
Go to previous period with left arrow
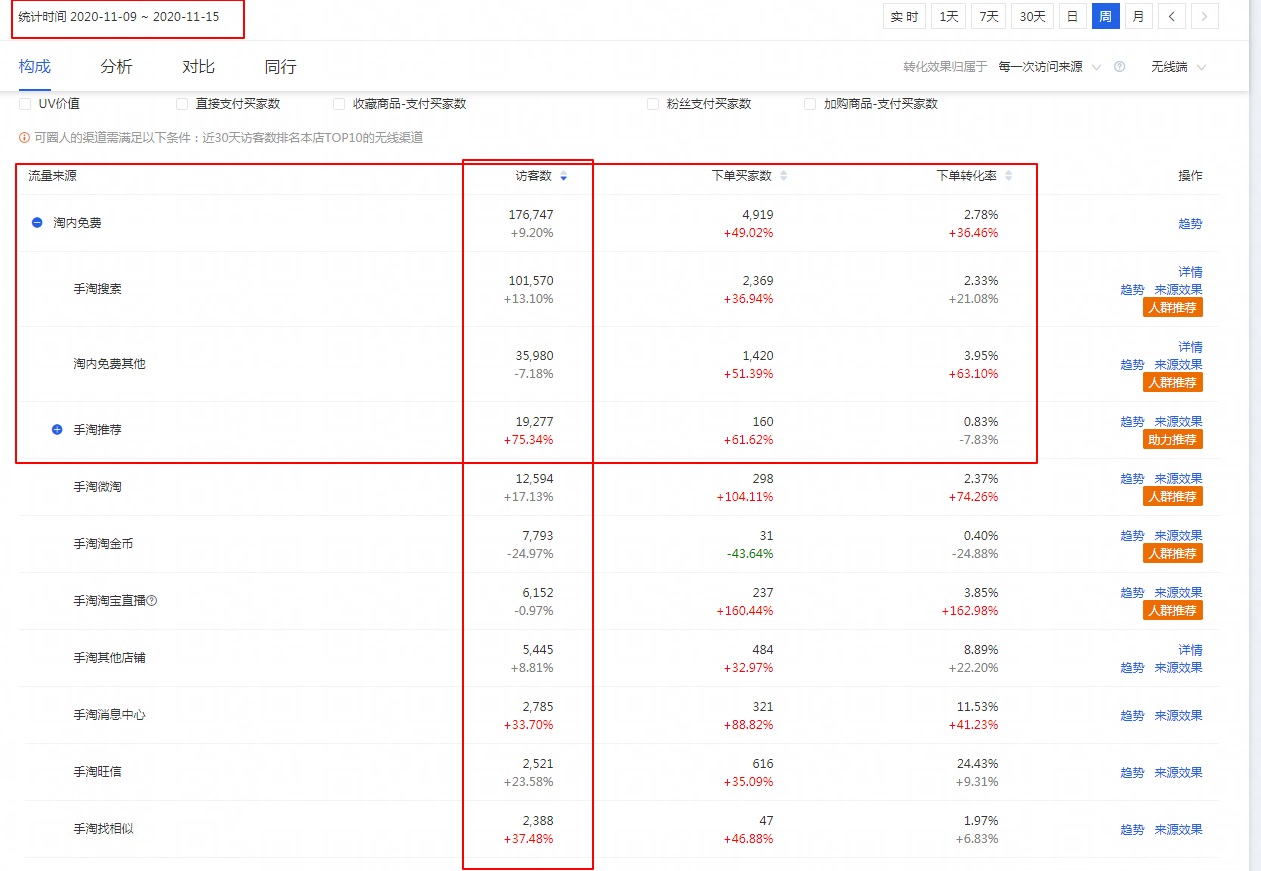pyautogui.click(x=1171, y=16)
